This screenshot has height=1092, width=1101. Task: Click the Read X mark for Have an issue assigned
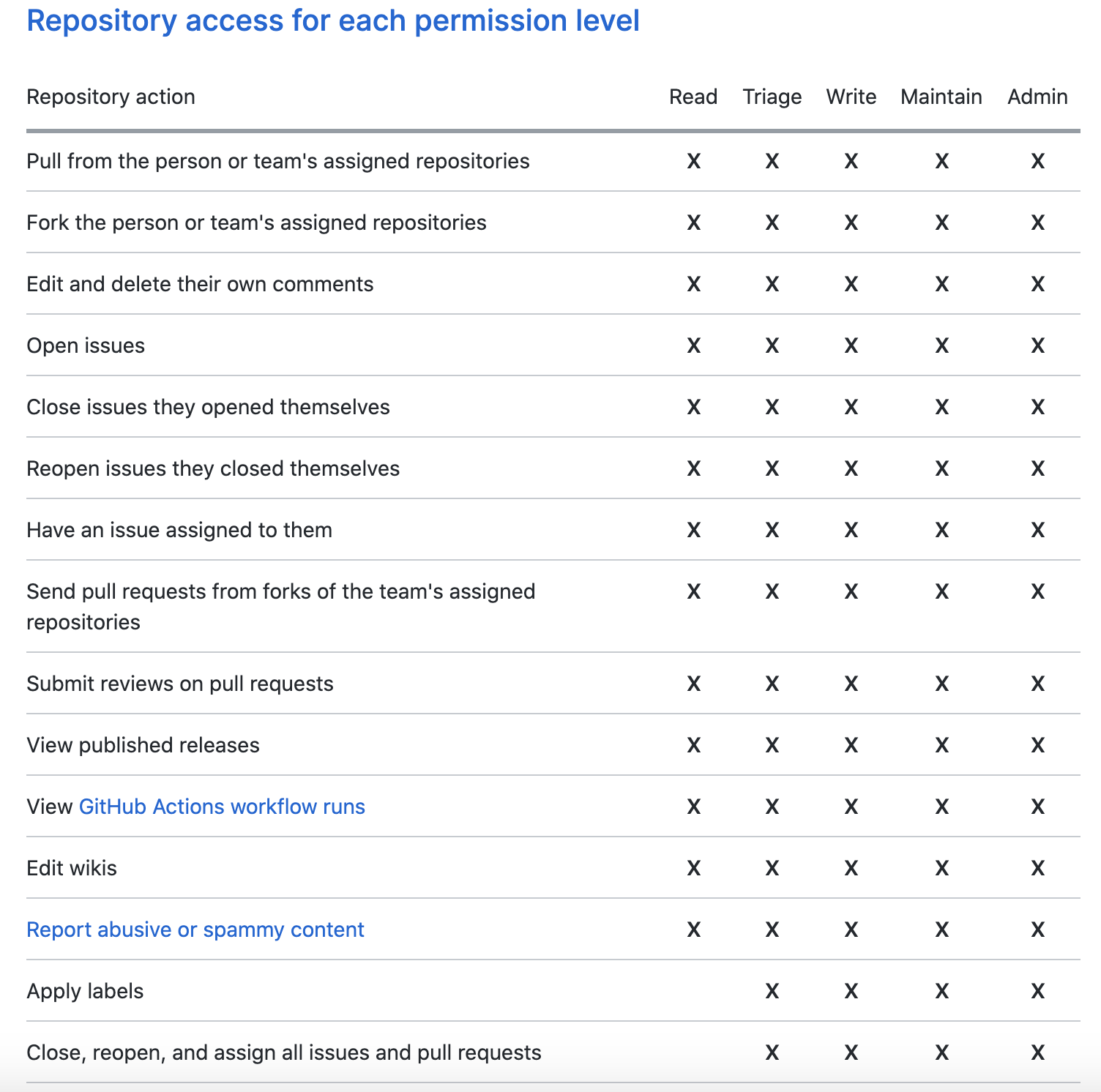coord(694,530)
